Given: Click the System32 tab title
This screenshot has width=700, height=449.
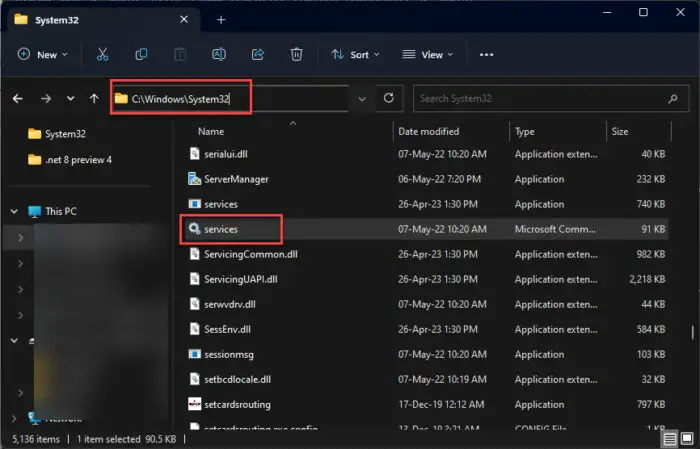Looking at the screenshot, I should (57, 20).
